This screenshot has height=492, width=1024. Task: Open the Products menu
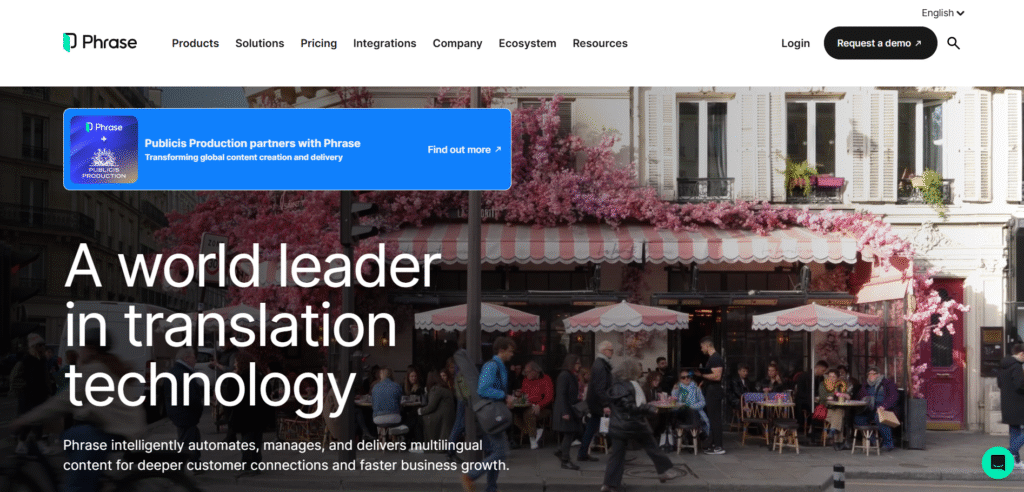(195, 43)
